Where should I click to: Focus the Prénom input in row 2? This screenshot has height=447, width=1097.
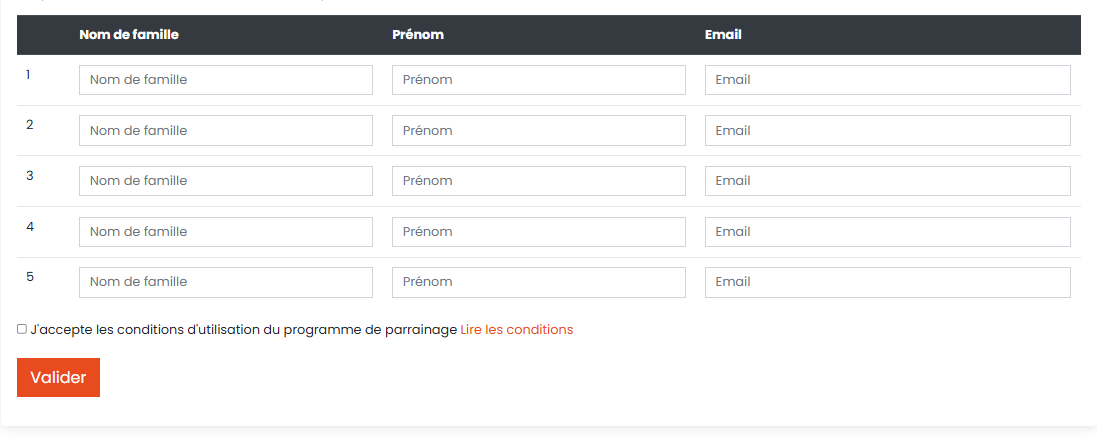point(538,130)
